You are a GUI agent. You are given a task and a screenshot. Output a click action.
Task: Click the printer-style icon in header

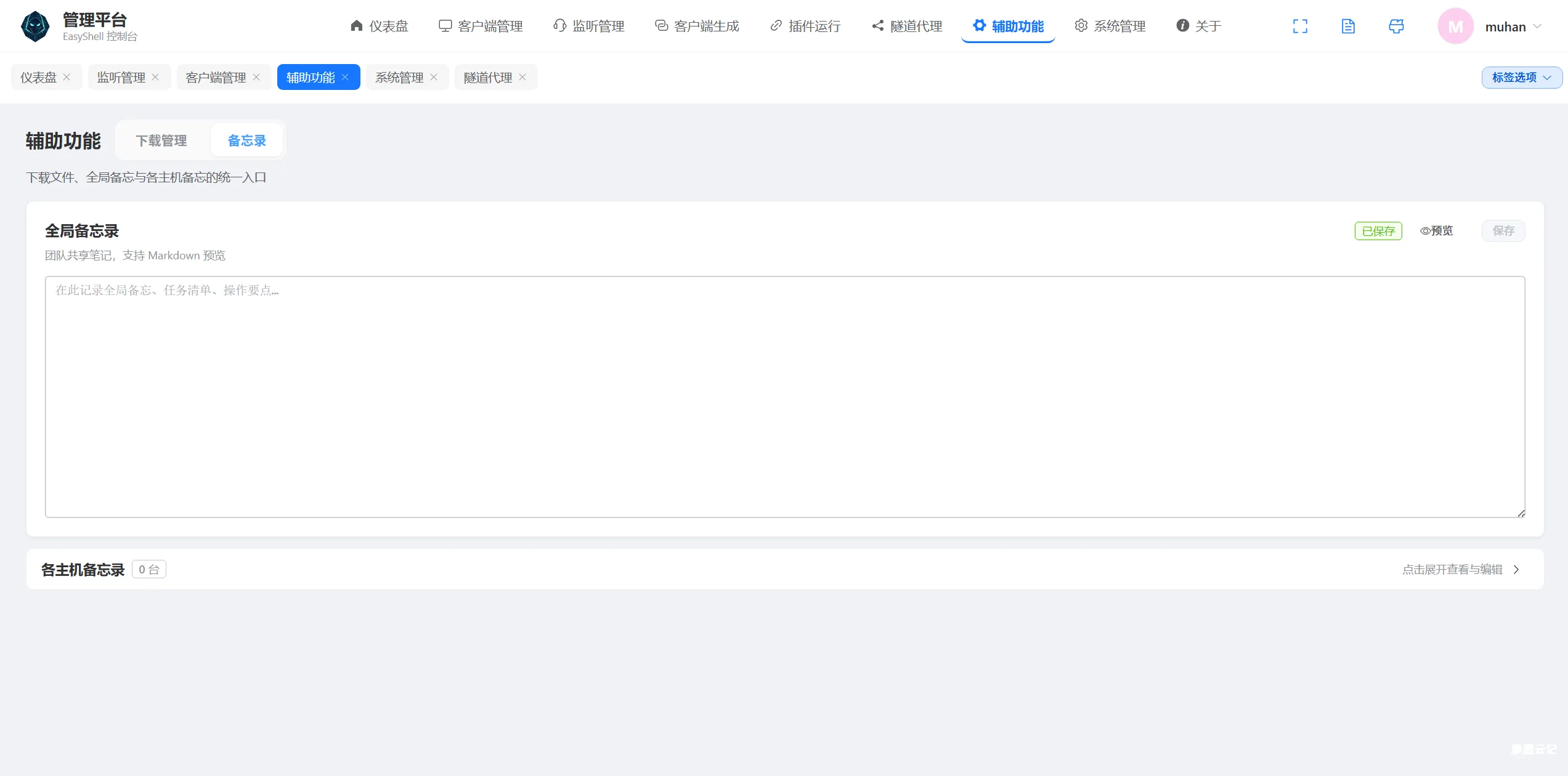(x=1396, y=26)
